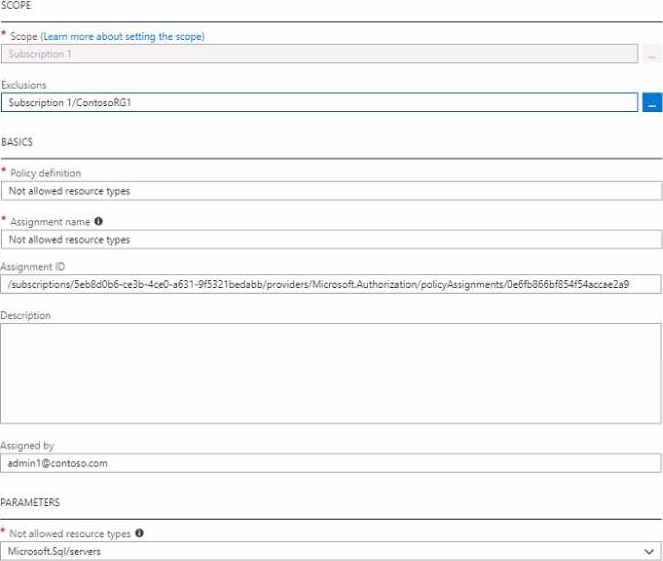Click the Assigned by field with admin1@contoso.com
This screenshot has height=561, width=663.
pos(330,463)
